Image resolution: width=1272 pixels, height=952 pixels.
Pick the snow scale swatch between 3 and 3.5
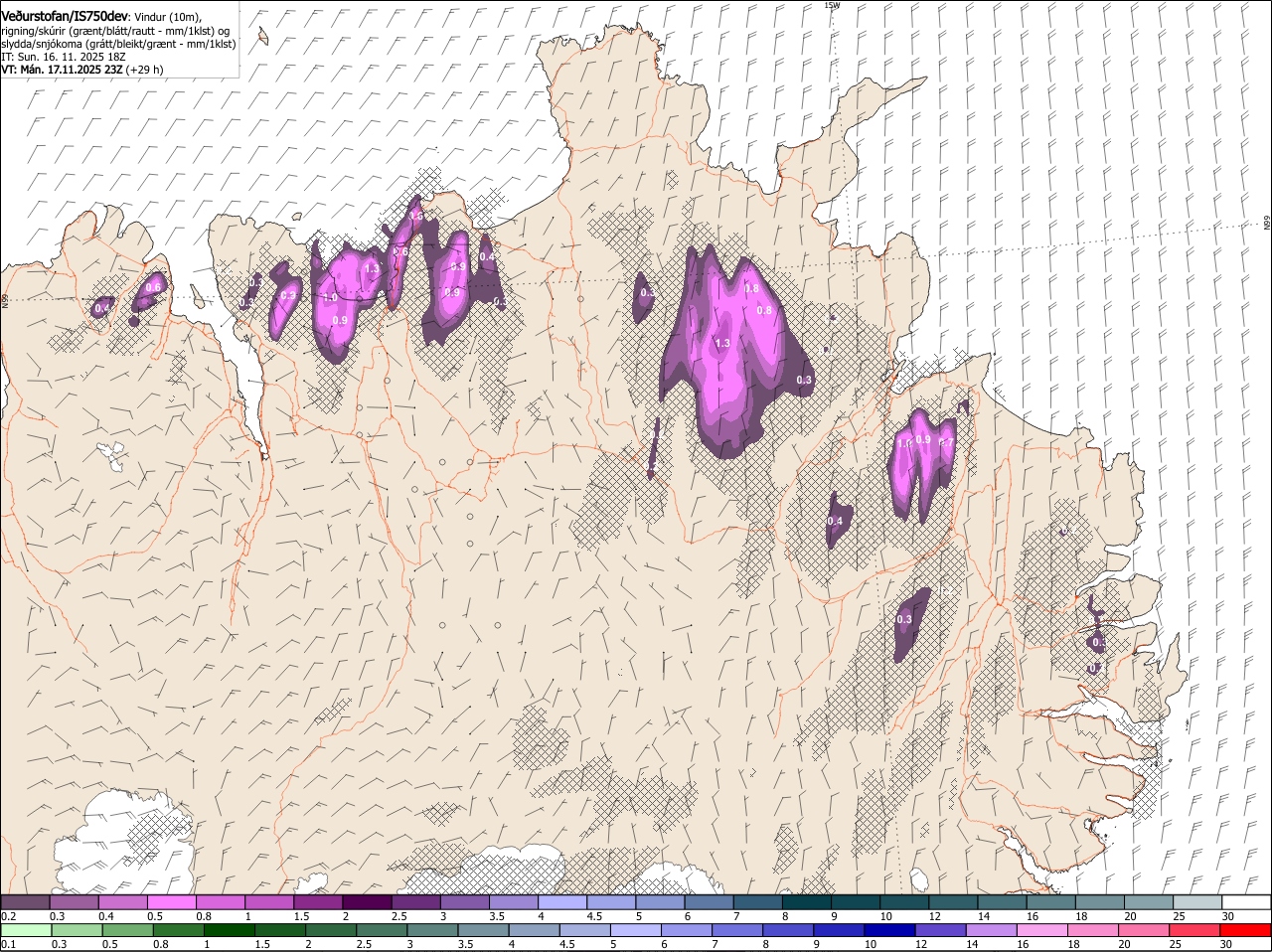coord(466,902)
